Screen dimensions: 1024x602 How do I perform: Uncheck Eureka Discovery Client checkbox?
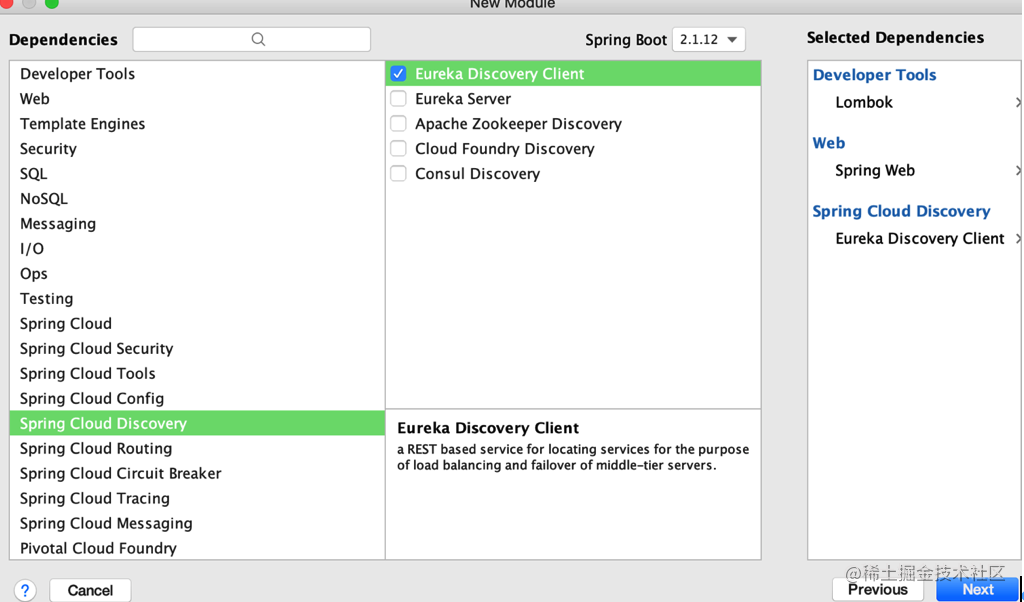click(398, 74)
